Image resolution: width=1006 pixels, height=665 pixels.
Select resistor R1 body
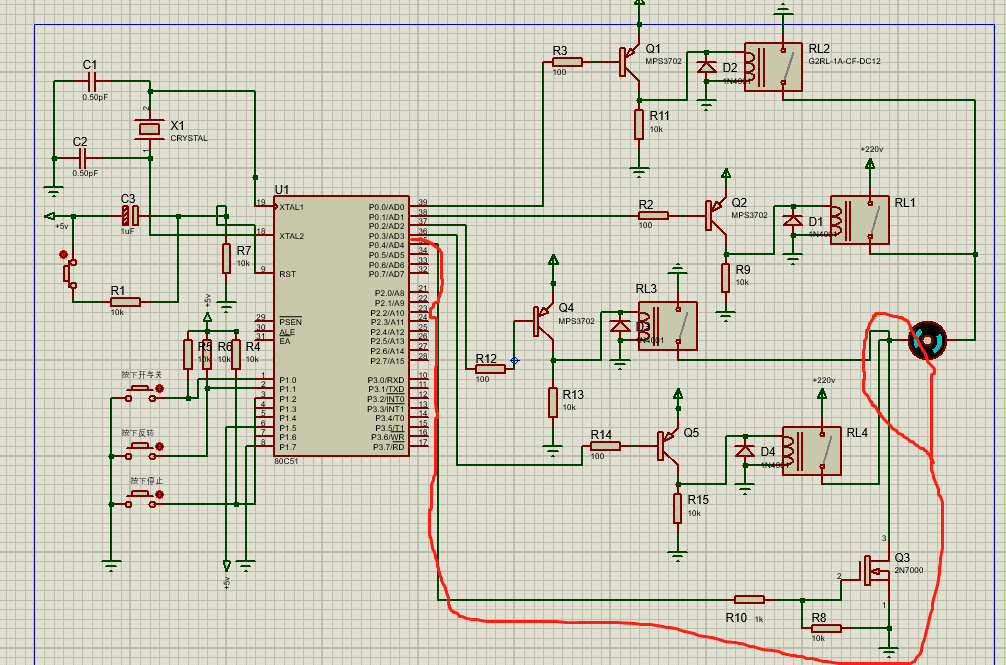pos(125,301)
